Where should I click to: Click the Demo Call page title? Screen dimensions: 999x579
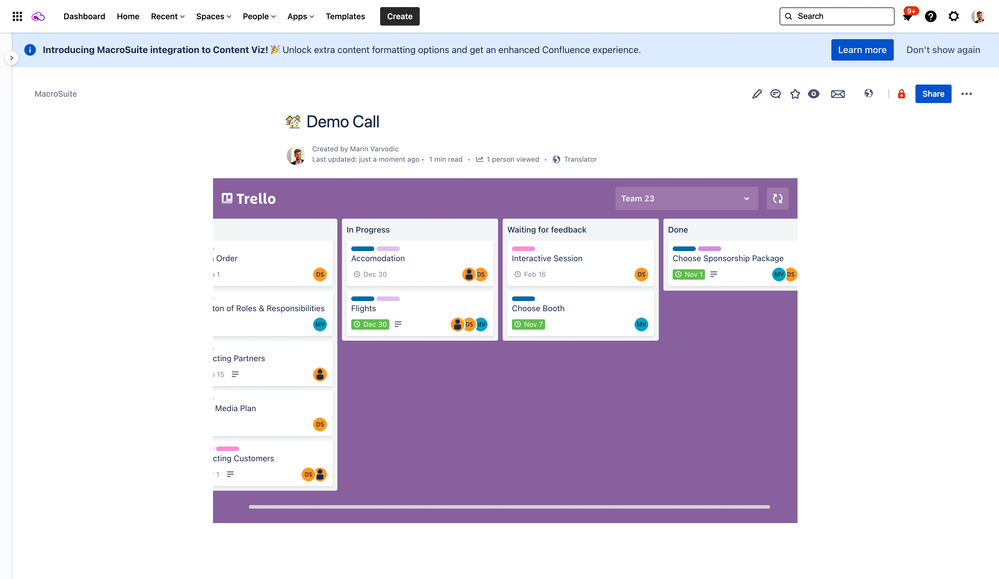pyautogui.click(x=343, y=122)
